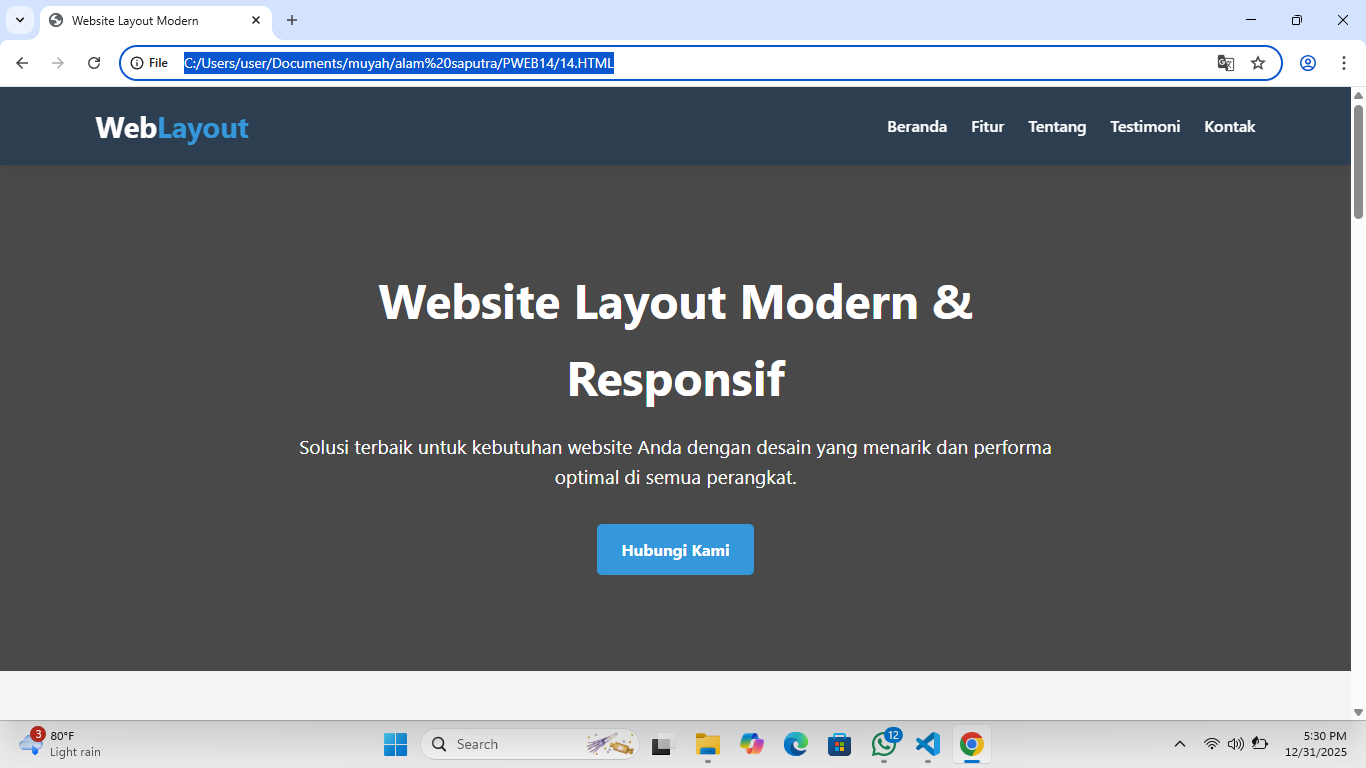Open the Chrome profile avatar

point(1307,63)
